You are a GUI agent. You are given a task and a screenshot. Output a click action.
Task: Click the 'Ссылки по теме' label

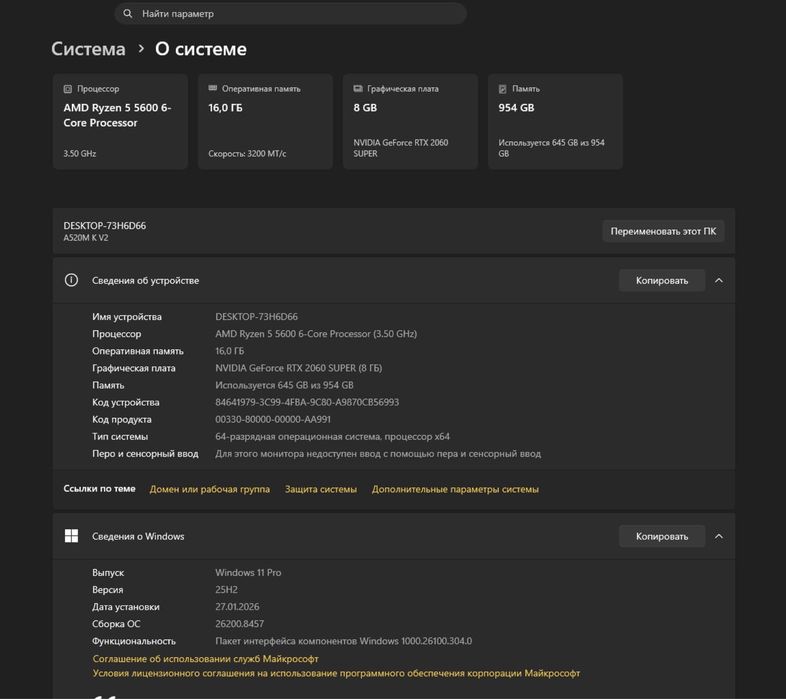(x=99, y=488)
